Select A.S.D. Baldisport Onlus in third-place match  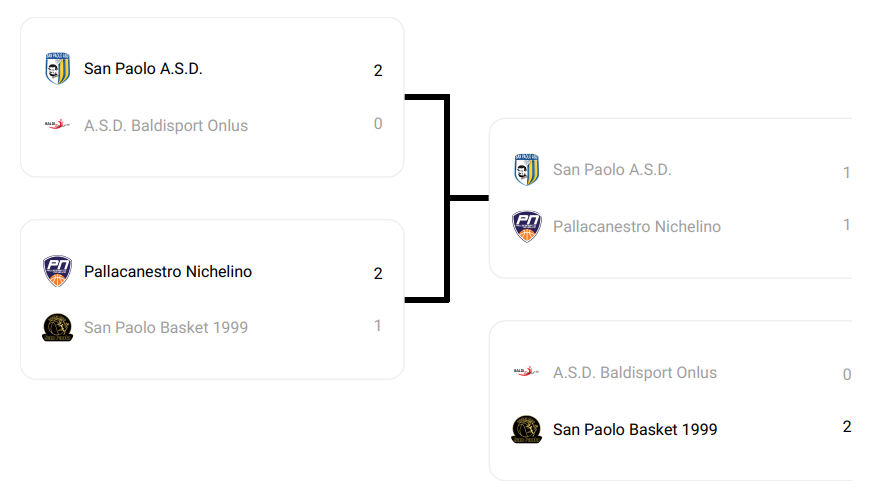(635, 373)
